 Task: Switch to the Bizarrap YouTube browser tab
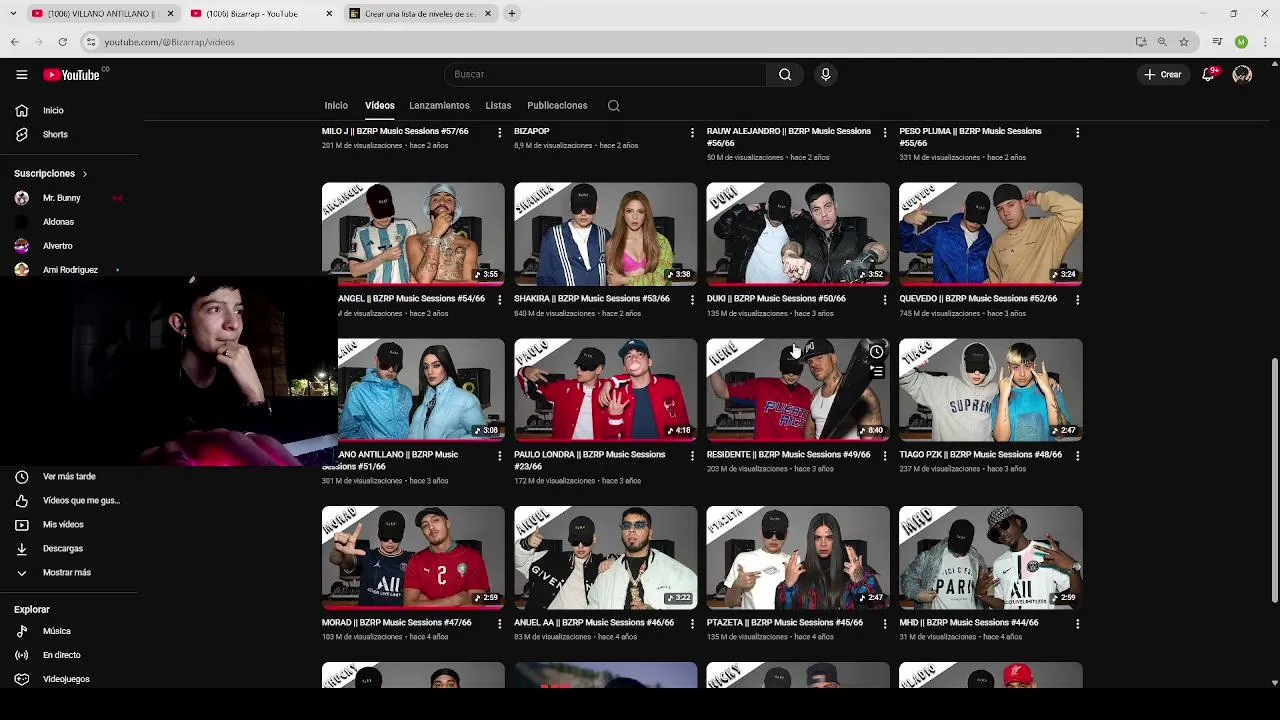260,13
